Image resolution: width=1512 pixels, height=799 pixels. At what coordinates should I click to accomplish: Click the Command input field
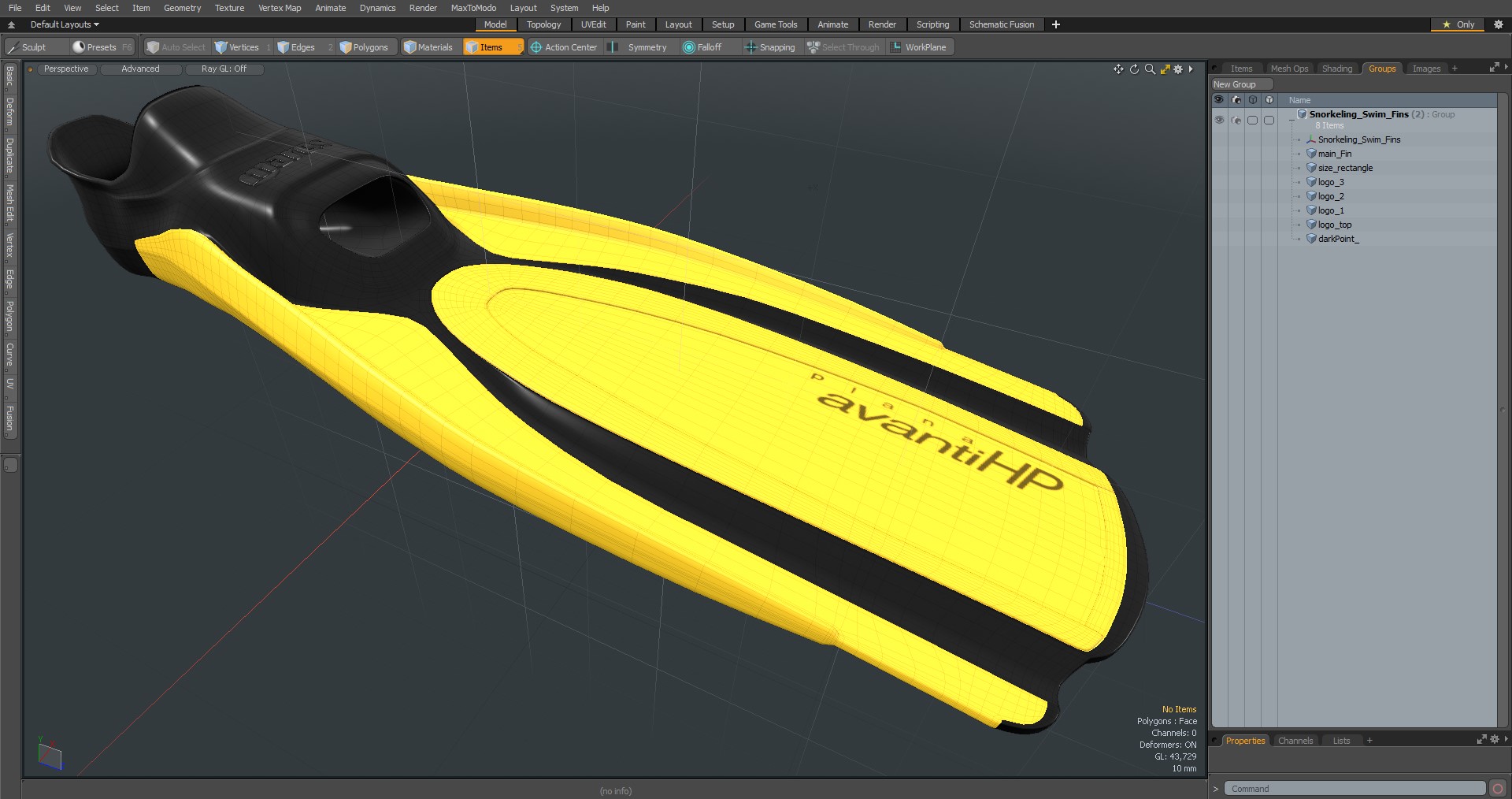coord(1355,789)
